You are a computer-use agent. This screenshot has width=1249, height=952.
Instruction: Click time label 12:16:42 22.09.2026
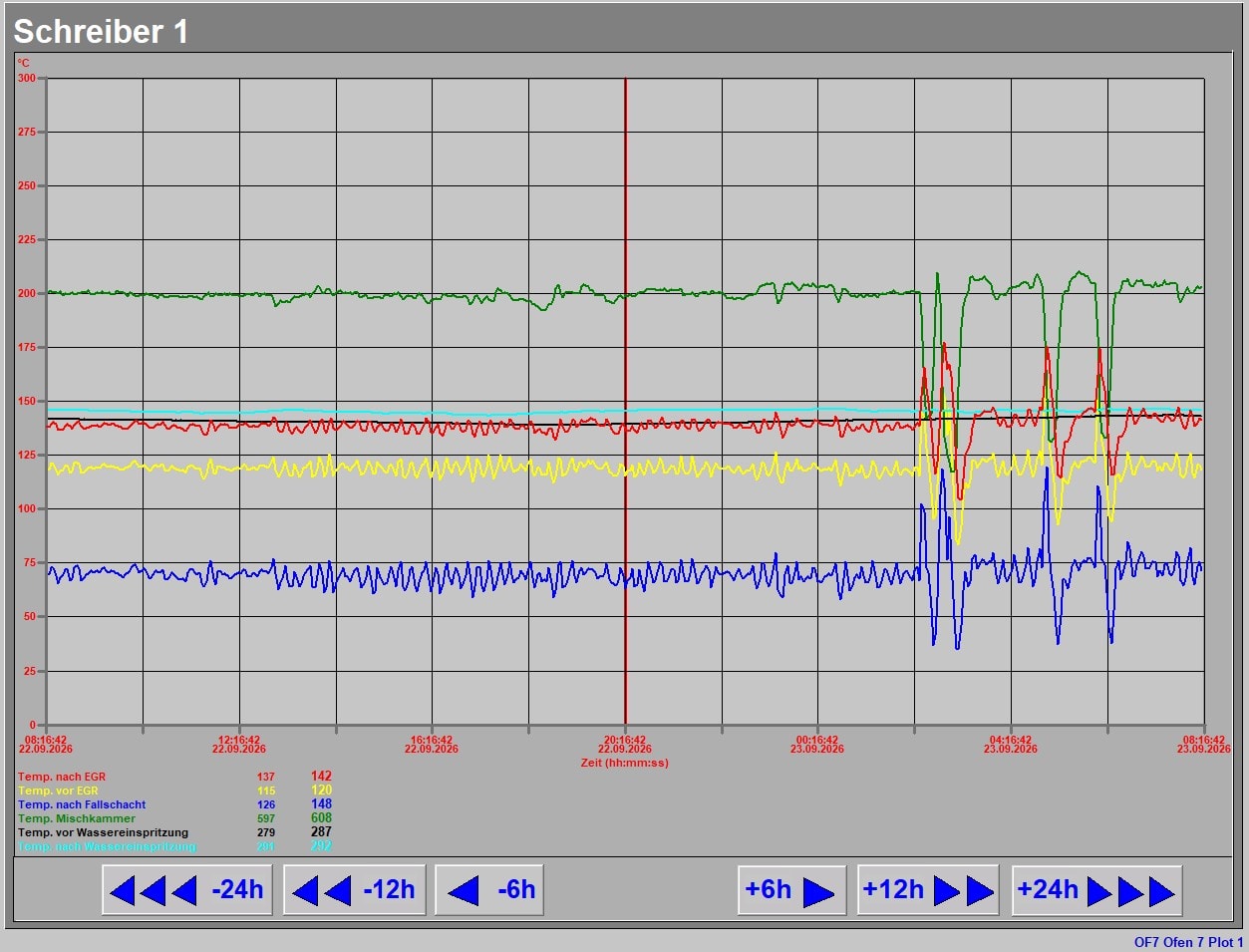coord(239,745)
